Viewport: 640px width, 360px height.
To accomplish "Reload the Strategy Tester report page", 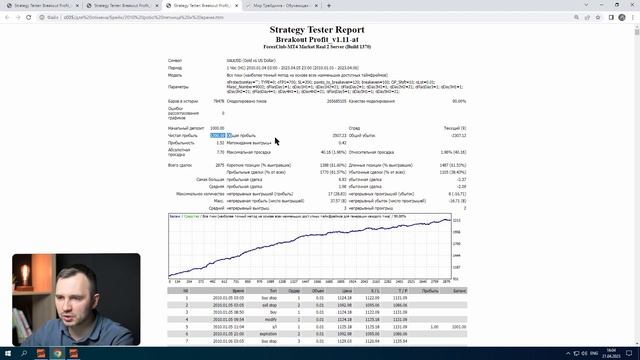I will click(x=29, y=18).
